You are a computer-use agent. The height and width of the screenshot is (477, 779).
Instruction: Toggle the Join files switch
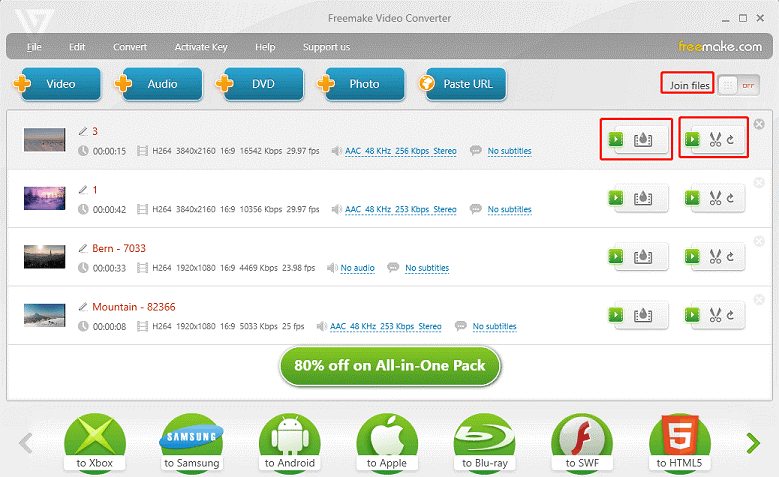coord(739,85)
